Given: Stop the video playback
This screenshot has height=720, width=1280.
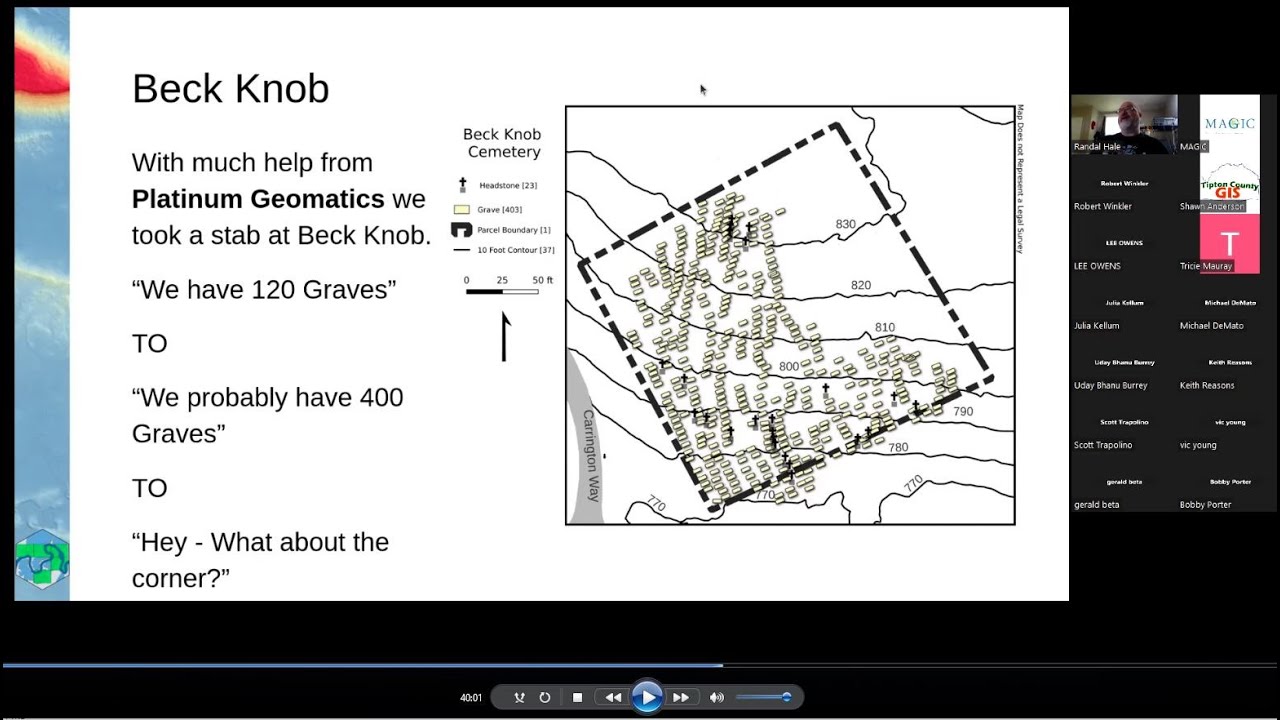Looking at the screenshot, I should pos(577,698).
